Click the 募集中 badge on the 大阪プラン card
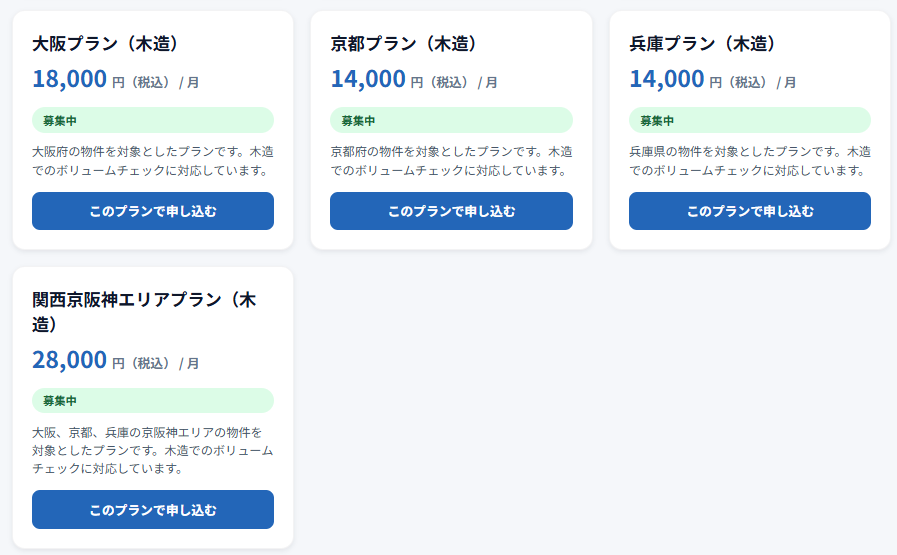 (153, 121)
